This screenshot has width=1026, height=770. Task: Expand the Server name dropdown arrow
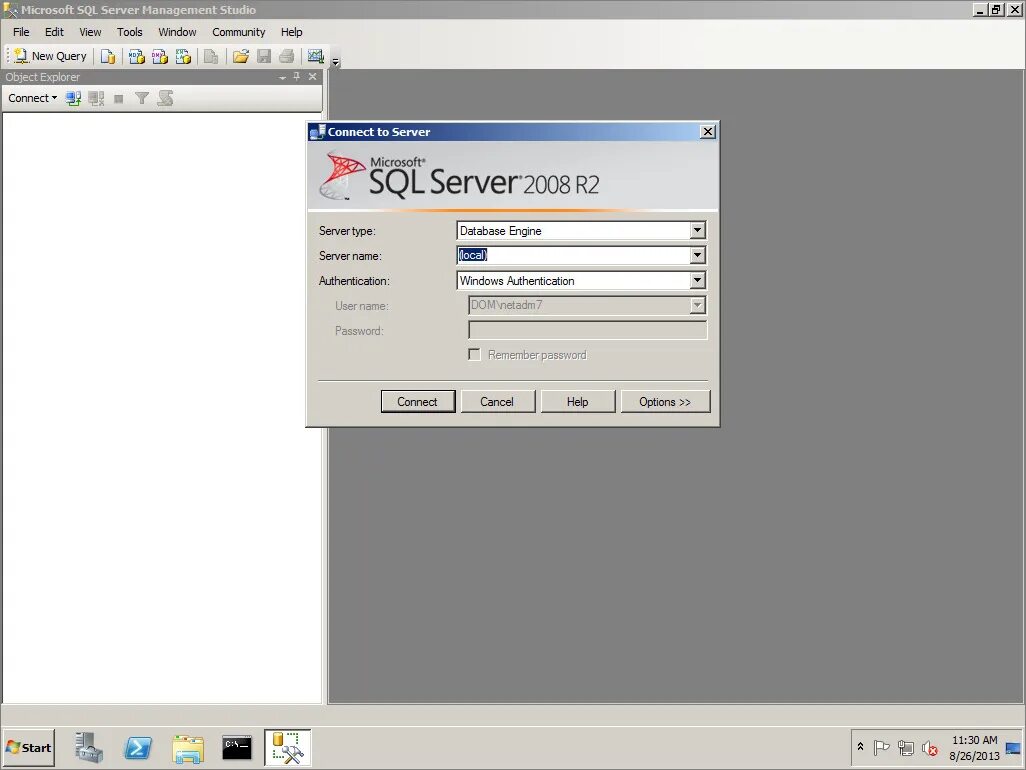pyautogui.click(x=698, y=255)
